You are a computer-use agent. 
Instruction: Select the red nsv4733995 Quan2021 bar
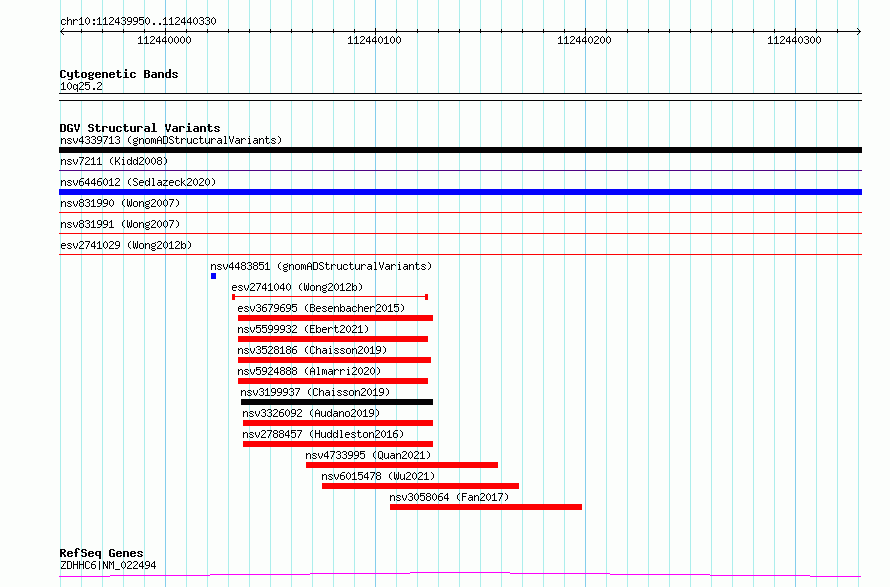click(402, 465)
